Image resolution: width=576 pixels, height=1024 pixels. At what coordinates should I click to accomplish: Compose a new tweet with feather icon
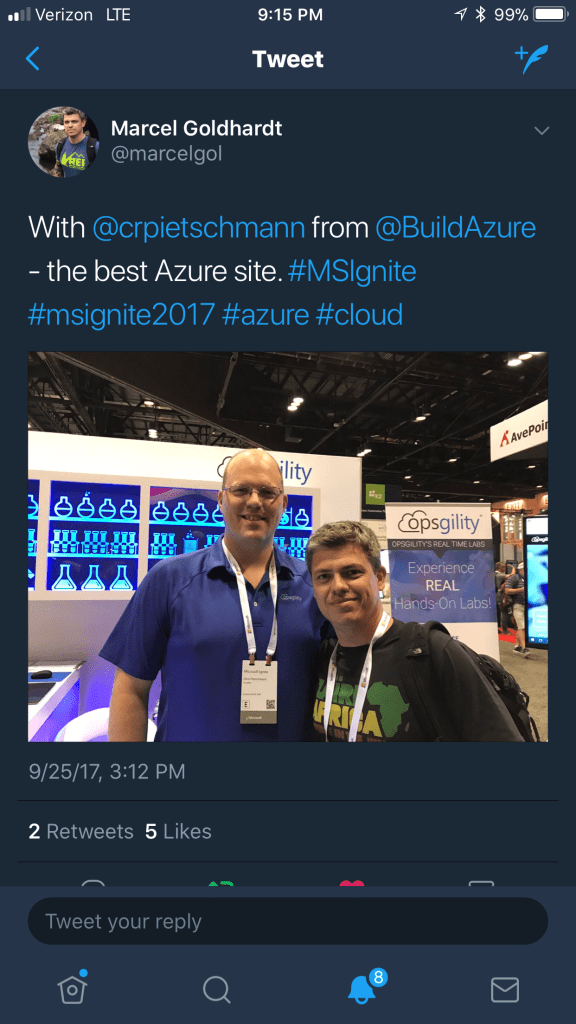532,59
